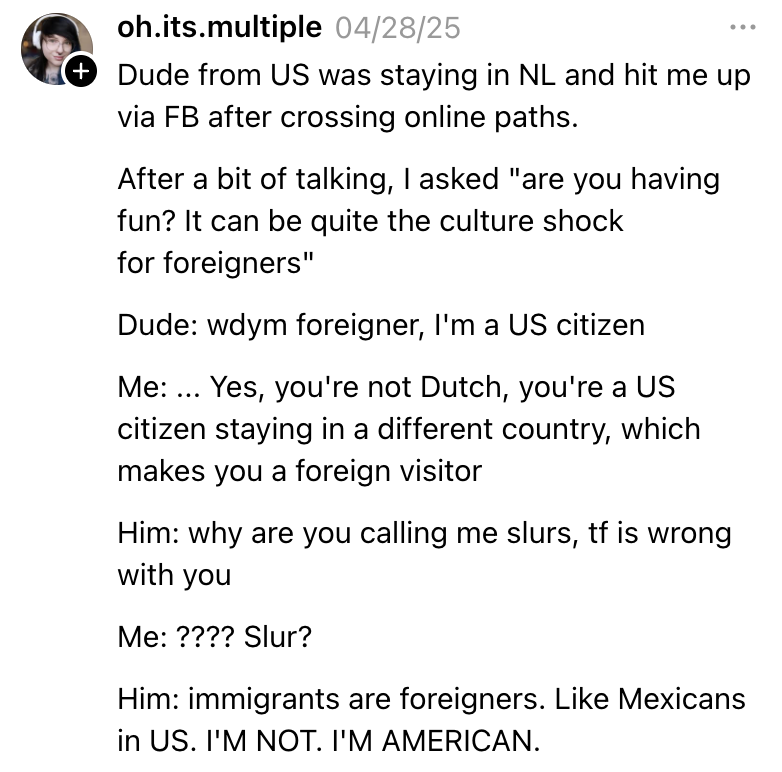The width and height of the screenshot is (782, 772).
Task: Open oh.its.multiple's profile picture
Action: 57,49
